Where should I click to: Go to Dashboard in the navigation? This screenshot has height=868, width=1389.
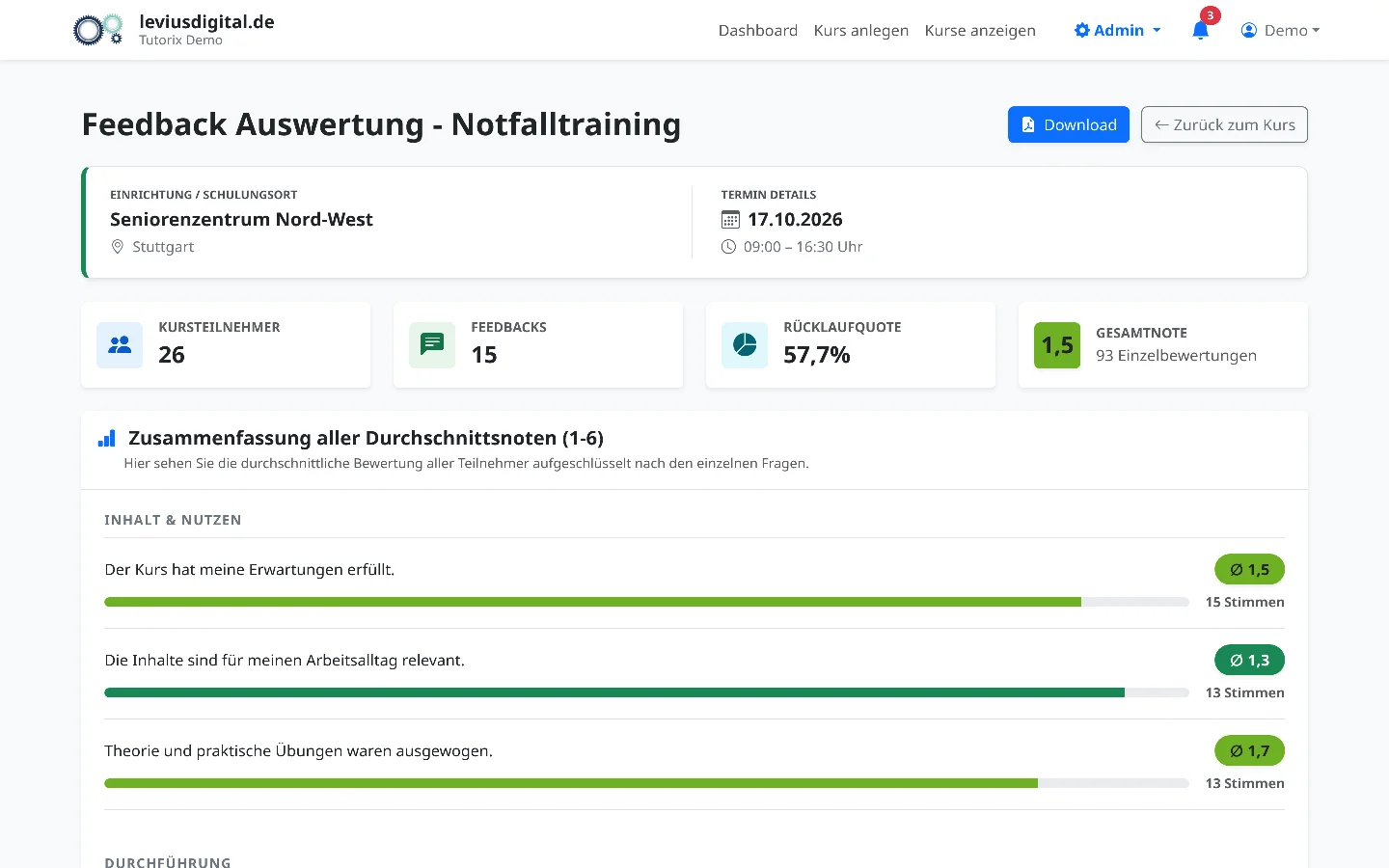coord(758,30)
